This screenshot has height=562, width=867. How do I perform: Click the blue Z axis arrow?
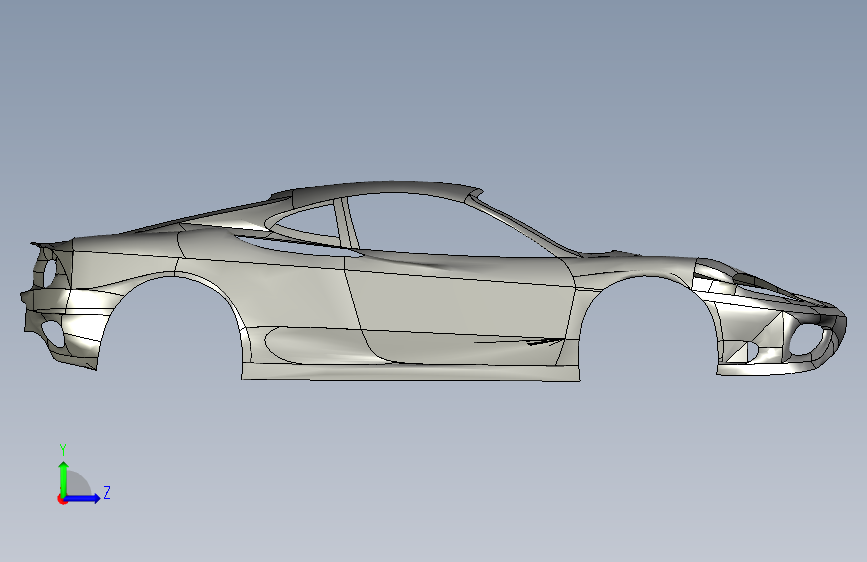[83, 498]
